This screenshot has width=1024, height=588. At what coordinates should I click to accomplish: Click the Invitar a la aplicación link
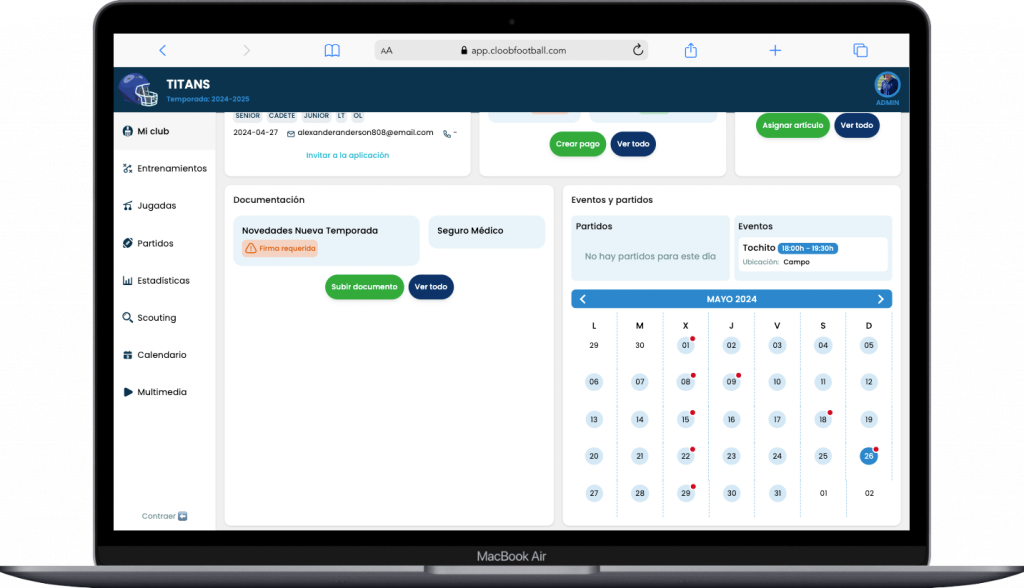347,155
